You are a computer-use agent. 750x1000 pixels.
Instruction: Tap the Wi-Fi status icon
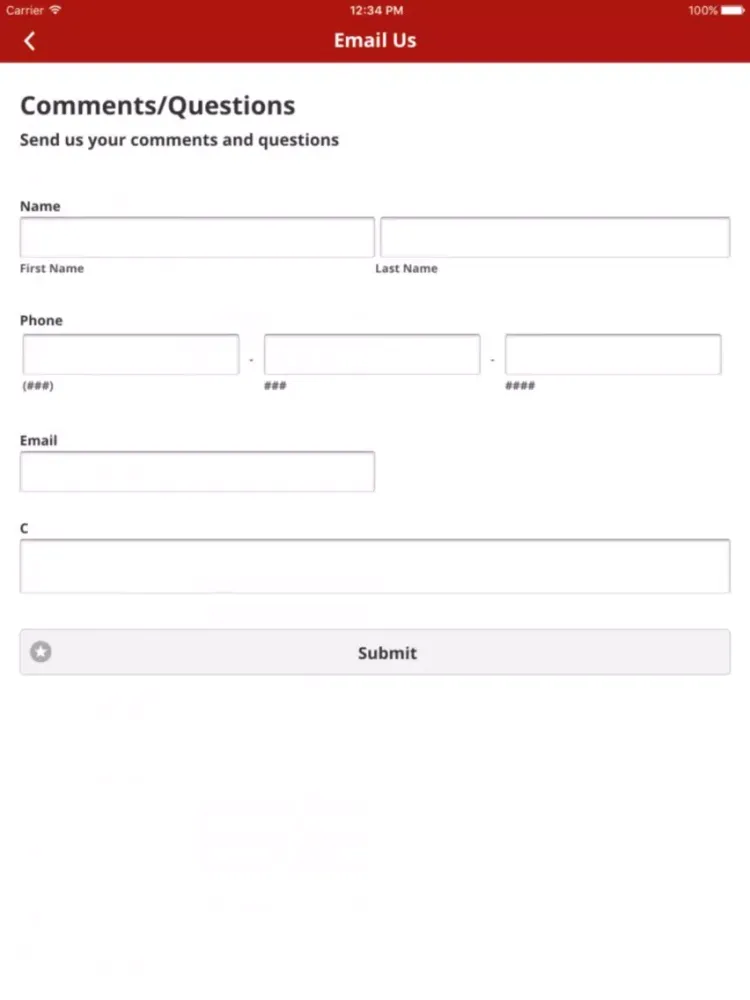coord(55,10)
